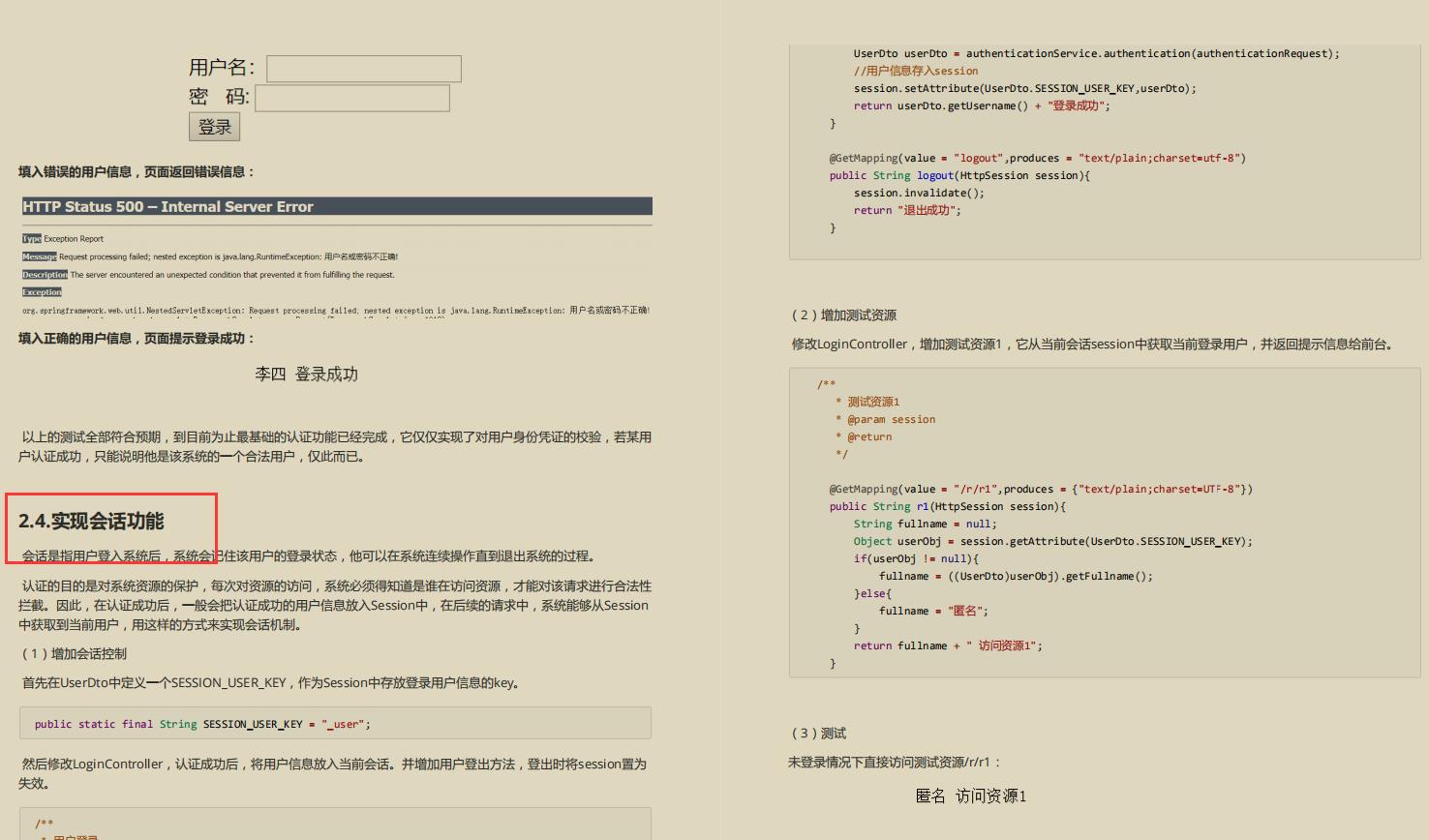Click the code line 'fullname = "匿名";'
This screenshot has width=1429, height=840.
933,611
